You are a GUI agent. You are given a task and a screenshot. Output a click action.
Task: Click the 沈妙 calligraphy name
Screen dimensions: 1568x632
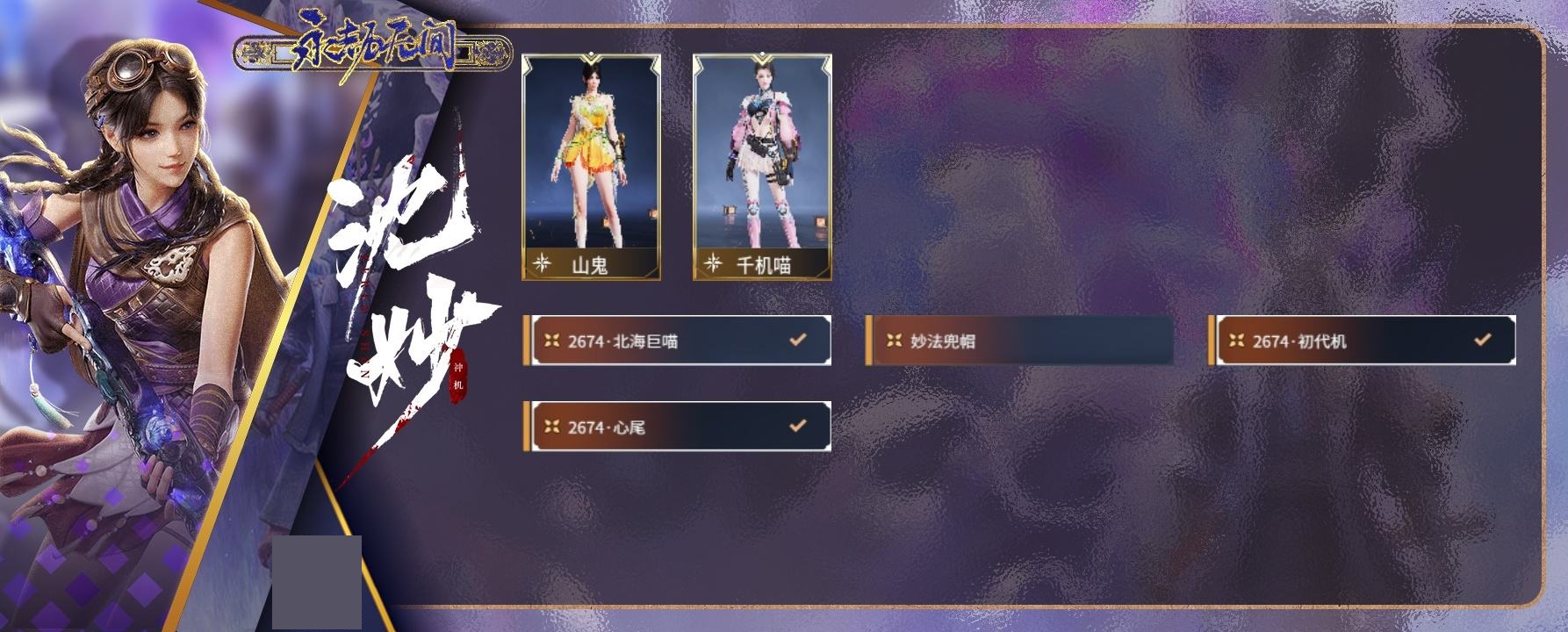(x=408, y=290)
